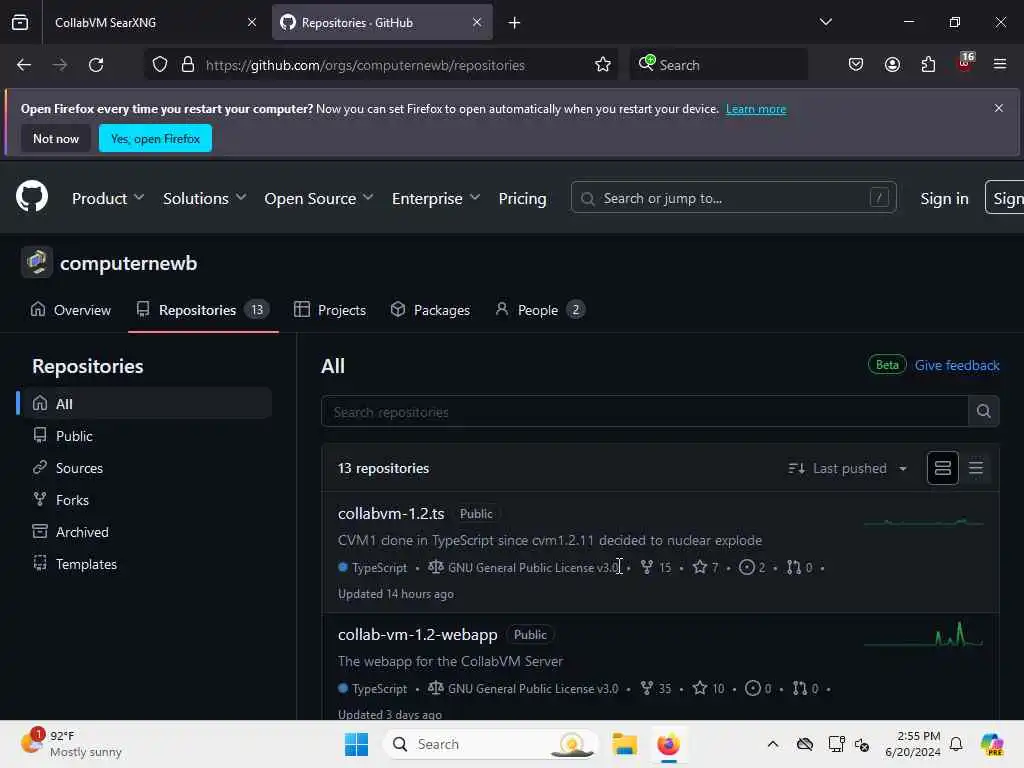The height and width of the screenshot is (768, 1024).
Task: Click the GitHub Octocat logo
Action: [x=32, y=197]
